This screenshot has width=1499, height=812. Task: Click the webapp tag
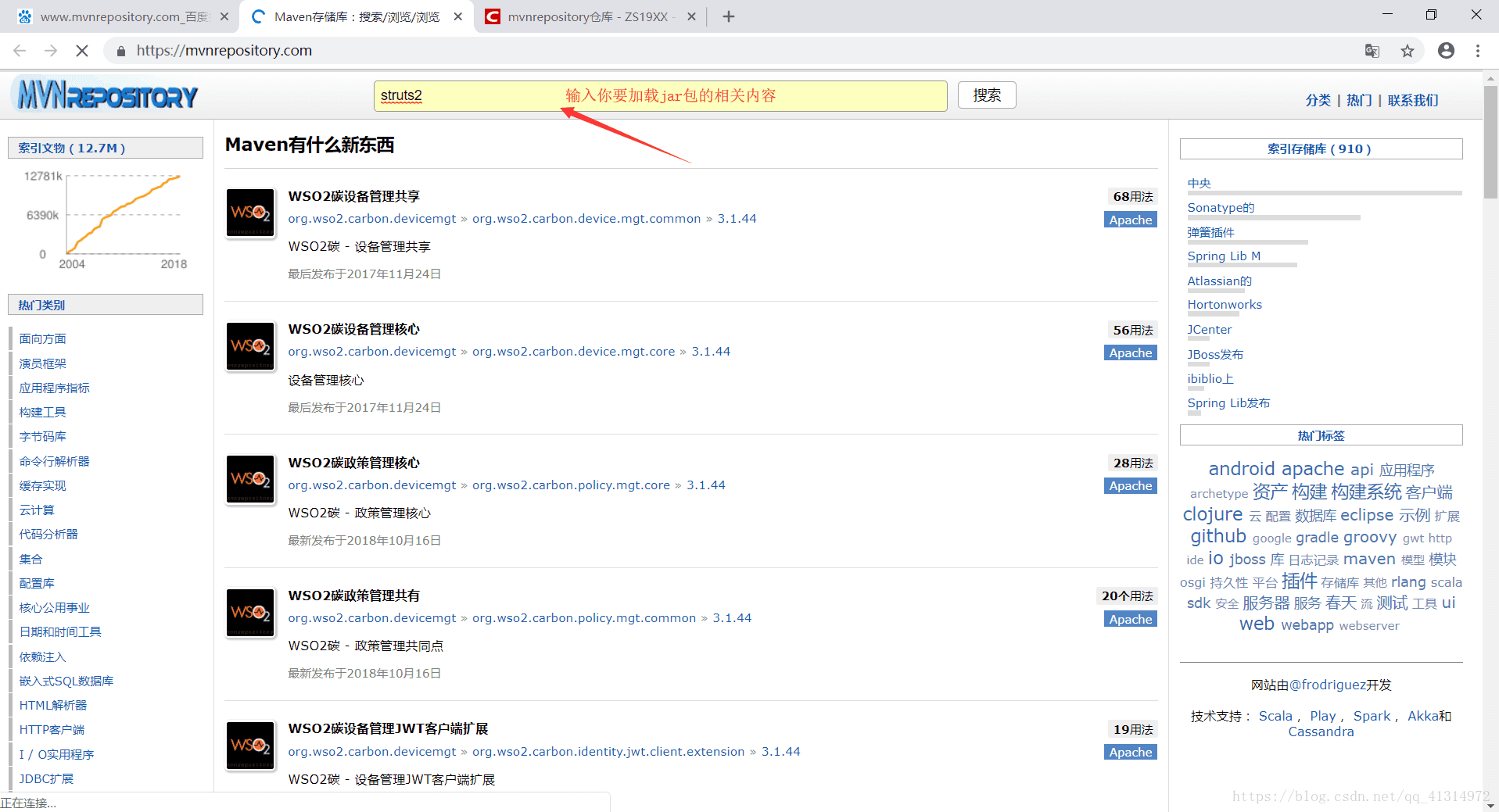tap(1307, 625)
